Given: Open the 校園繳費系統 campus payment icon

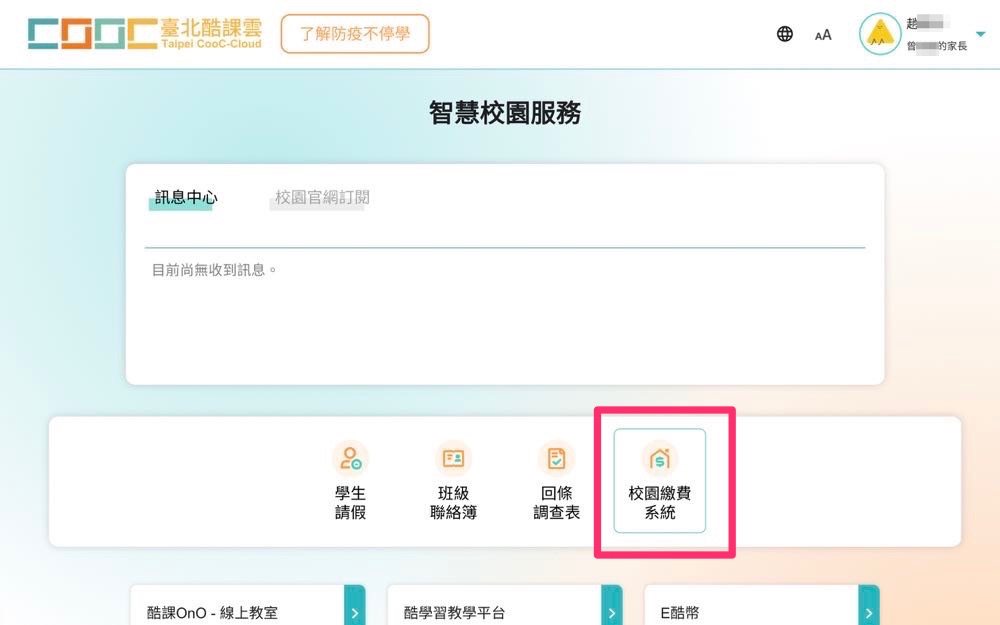Looking at the screenshot, I should click(659, 459).
